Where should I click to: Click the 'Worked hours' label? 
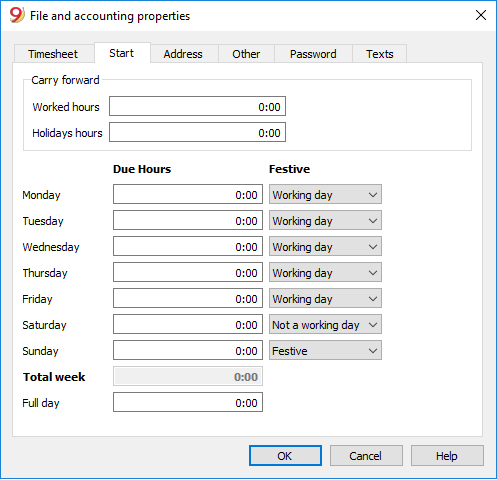pyautogui.click(x=66, y=107)
